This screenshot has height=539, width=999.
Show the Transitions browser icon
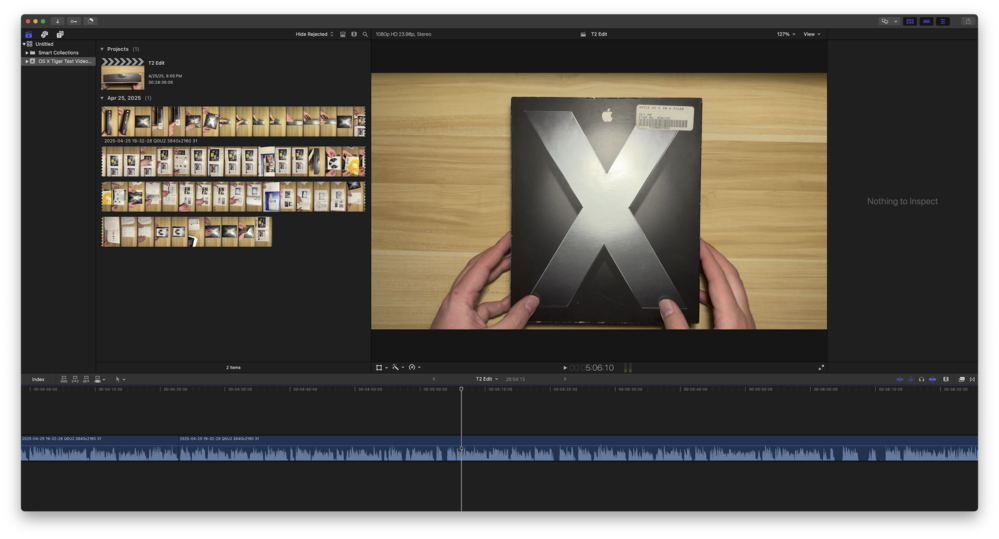[x=972, y=380]
